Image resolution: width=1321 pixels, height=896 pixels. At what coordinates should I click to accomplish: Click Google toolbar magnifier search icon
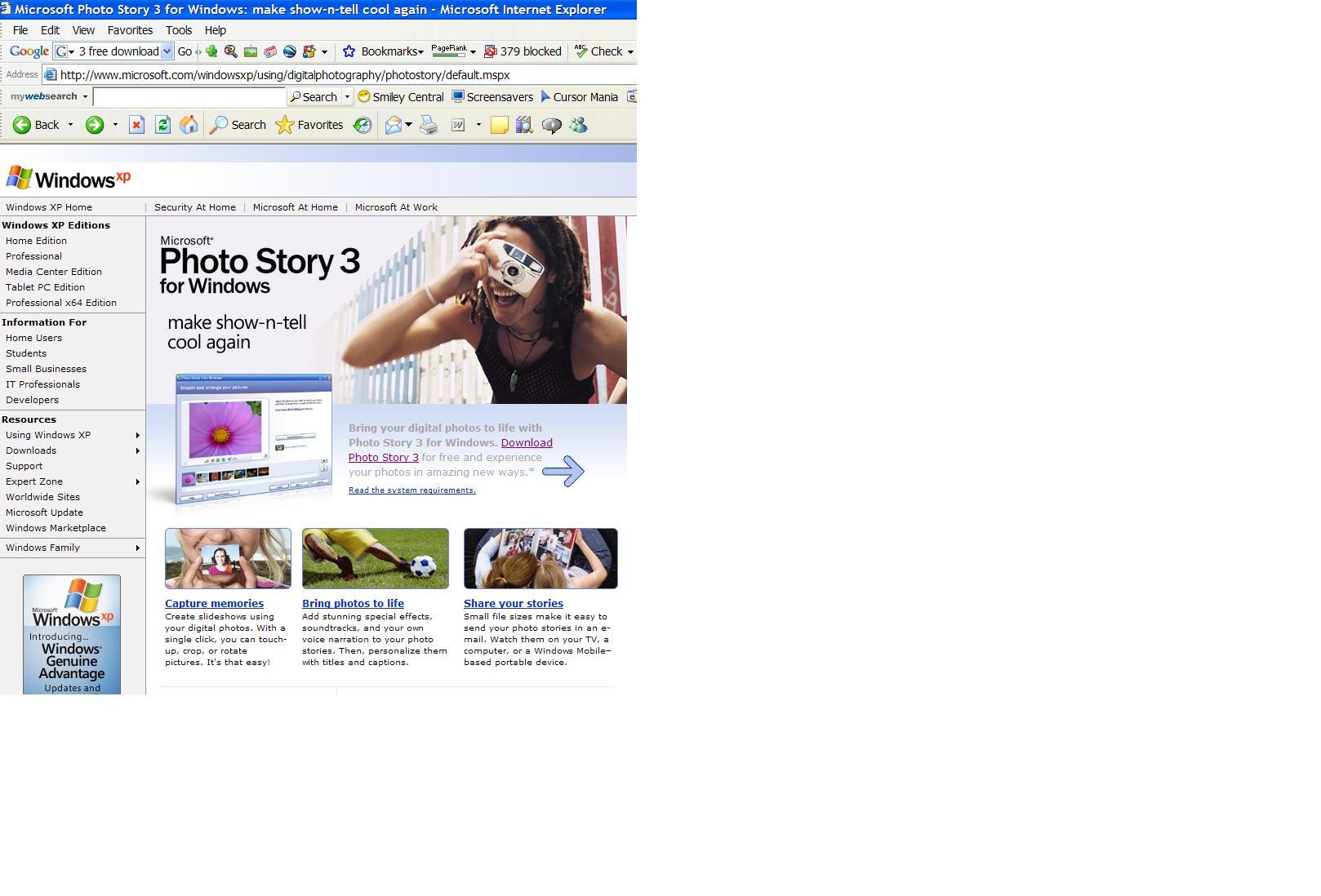231,51
